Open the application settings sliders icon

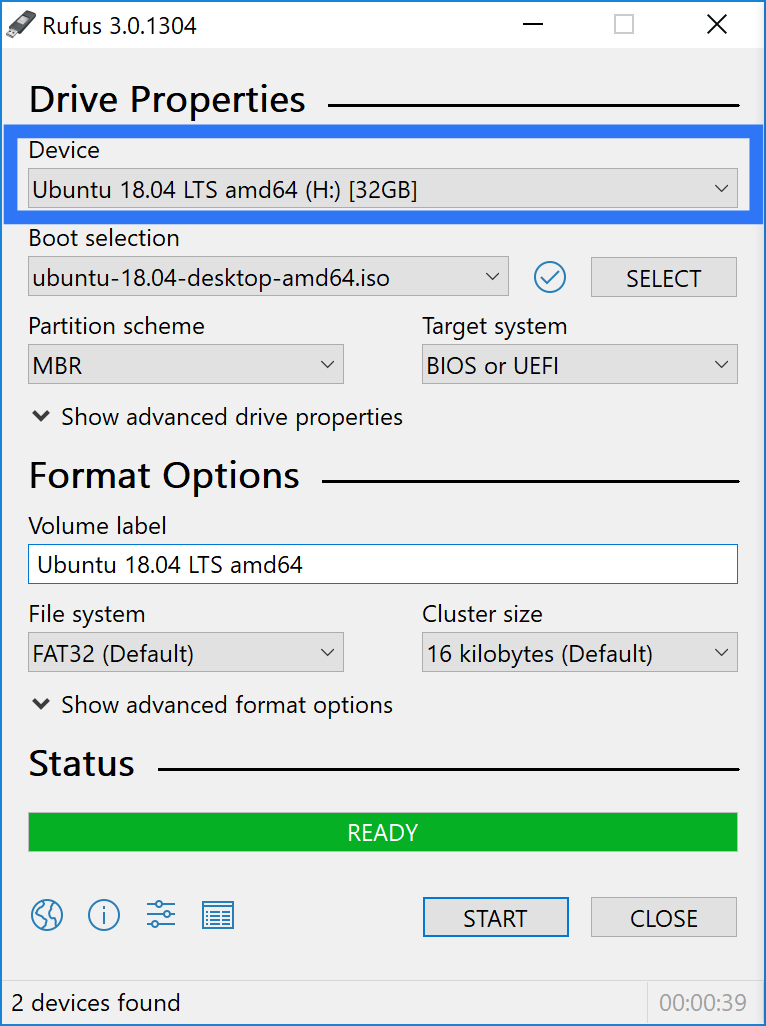pyautogui.click(x=161, y=914)
